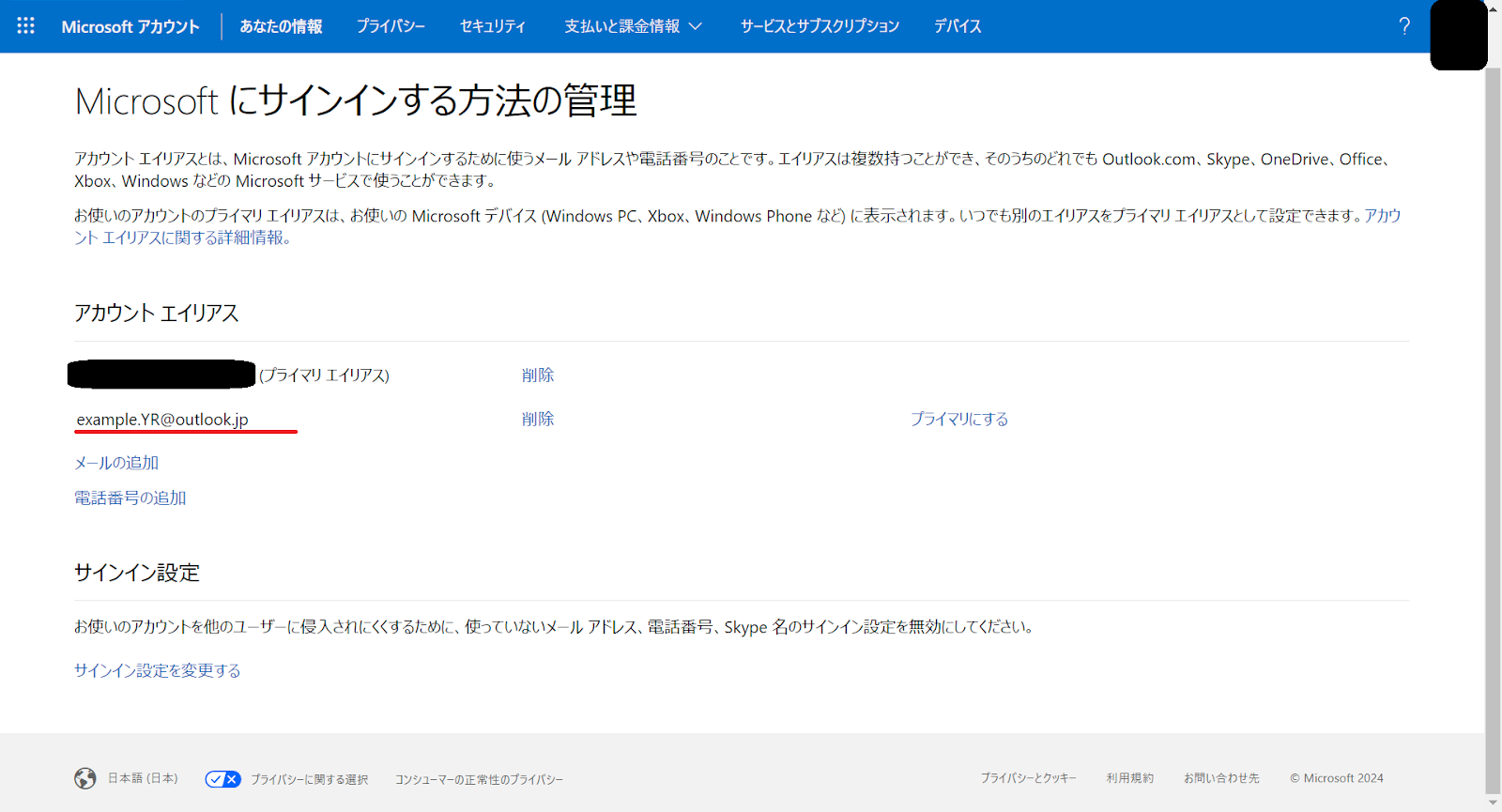Open コンシューマーの正常性のプライバシー link
This screenshot has height=812, width=1502.
click(479, 779)
